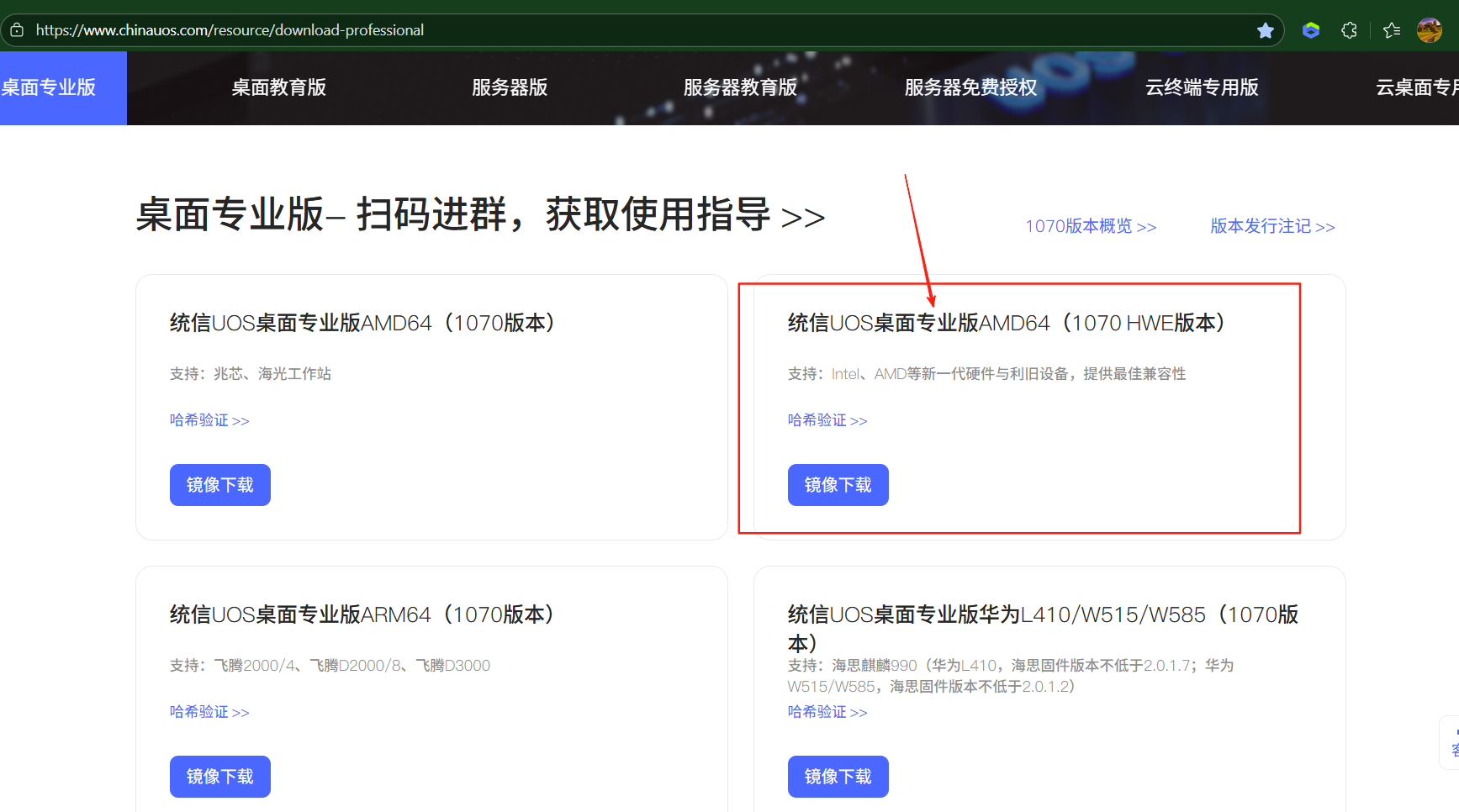Click title 统信UOS桌面专业版ARM64（1070版本）
This screenshot has height=812, width=1459.
[x=363, y=614]
